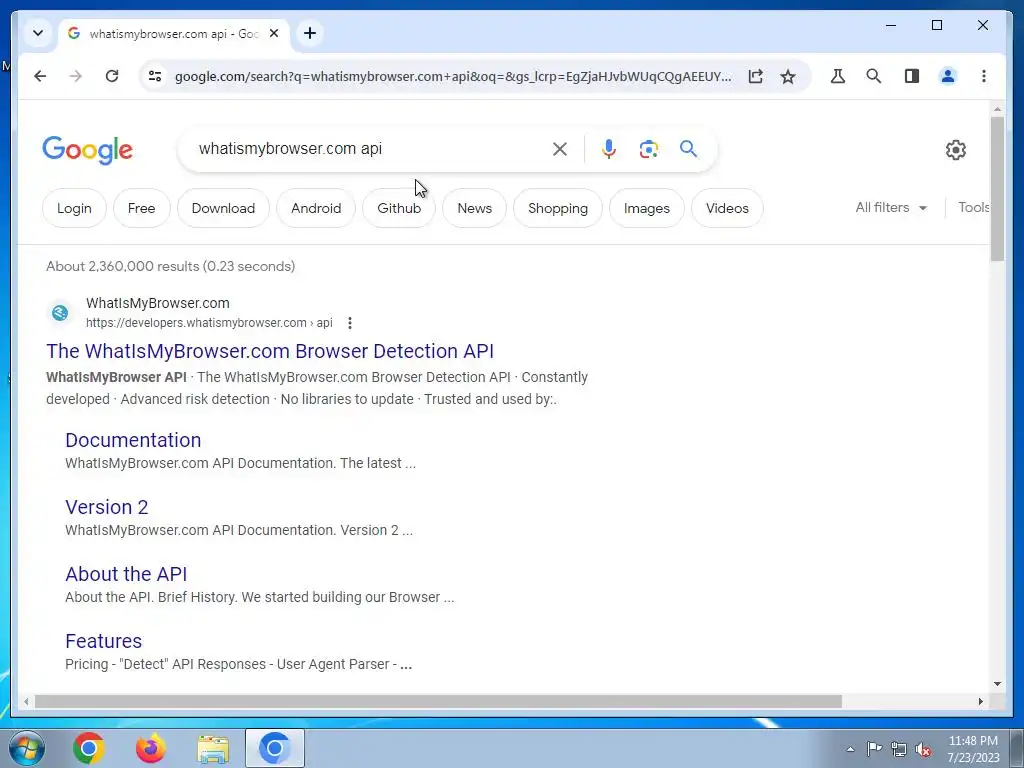Show hidden system tray icons
Image resolution: width=1024 pixels, height=768 pixels.
click(850, 749)
